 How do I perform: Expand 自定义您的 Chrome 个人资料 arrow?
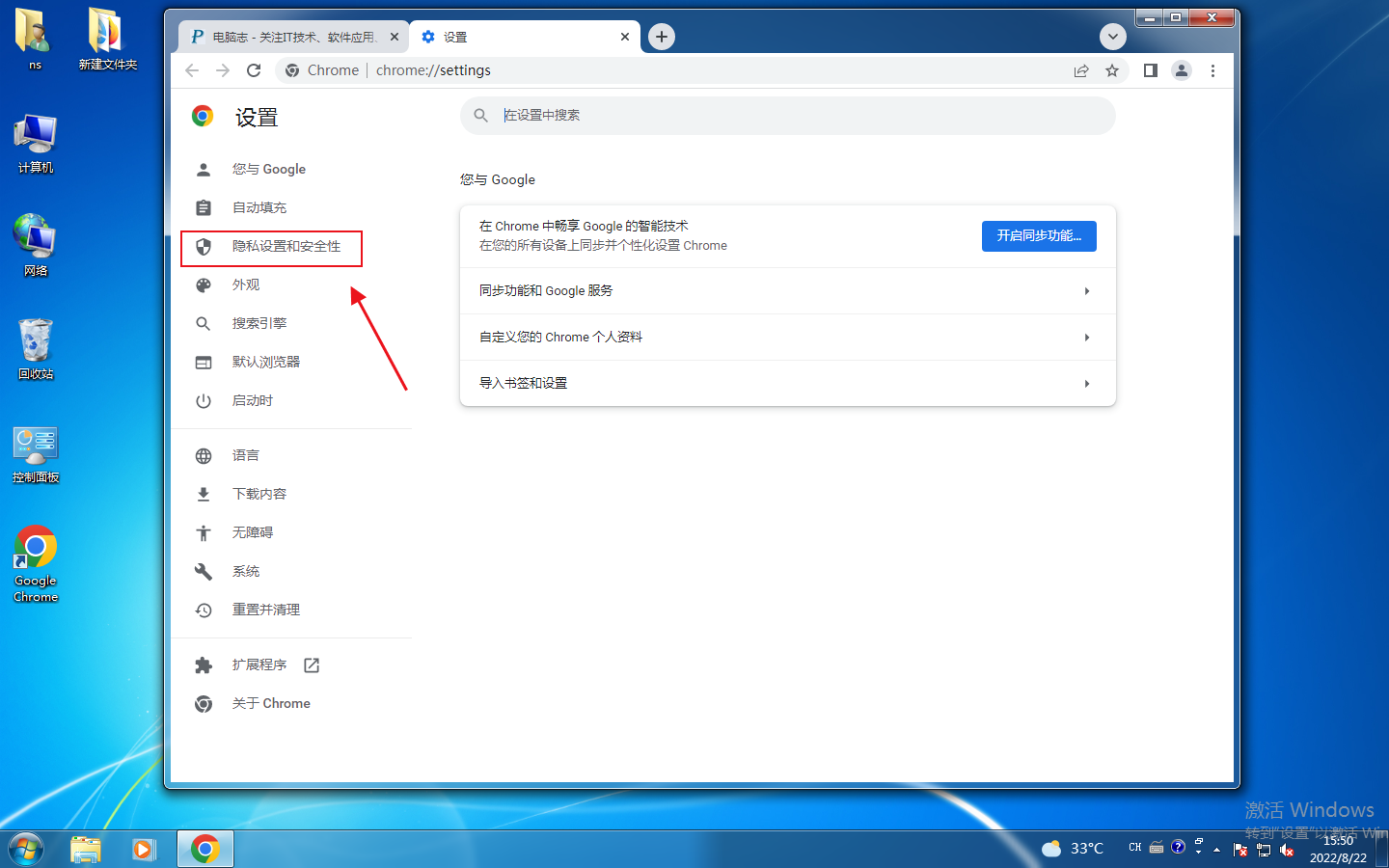[1087, 338]
